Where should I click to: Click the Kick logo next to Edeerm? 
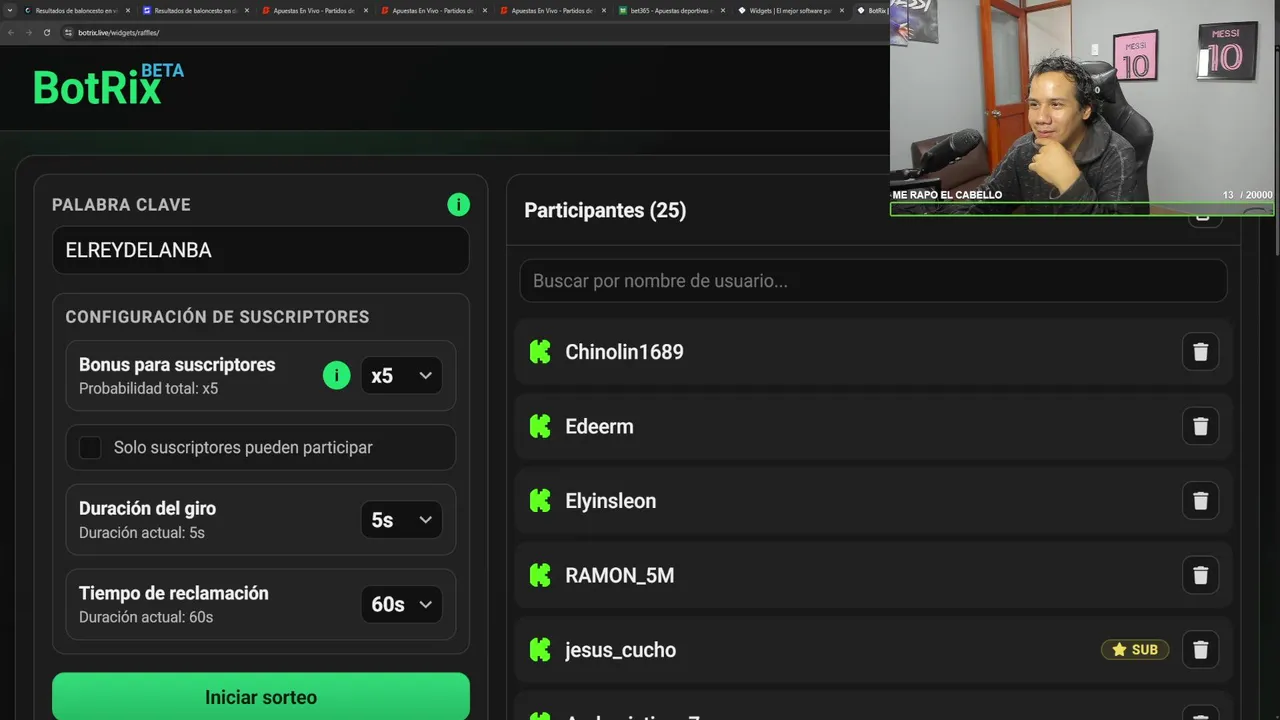tap(540, 427)
